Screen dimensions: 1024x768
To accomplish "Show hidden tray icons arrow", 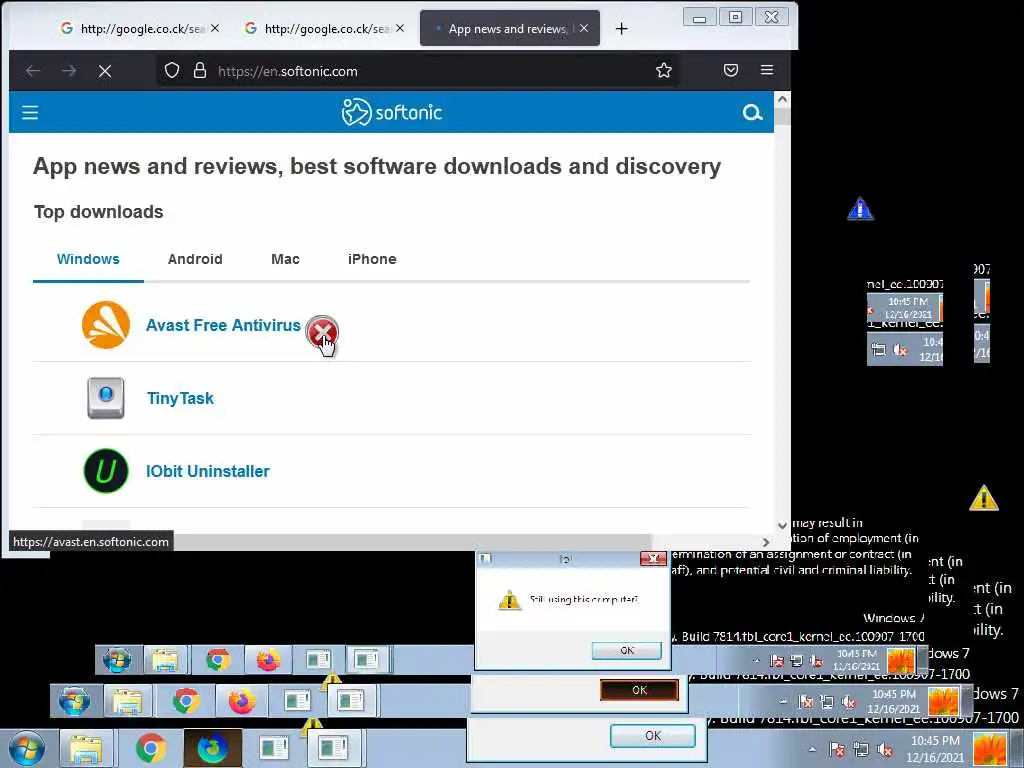I will click(x=812, y=750).
